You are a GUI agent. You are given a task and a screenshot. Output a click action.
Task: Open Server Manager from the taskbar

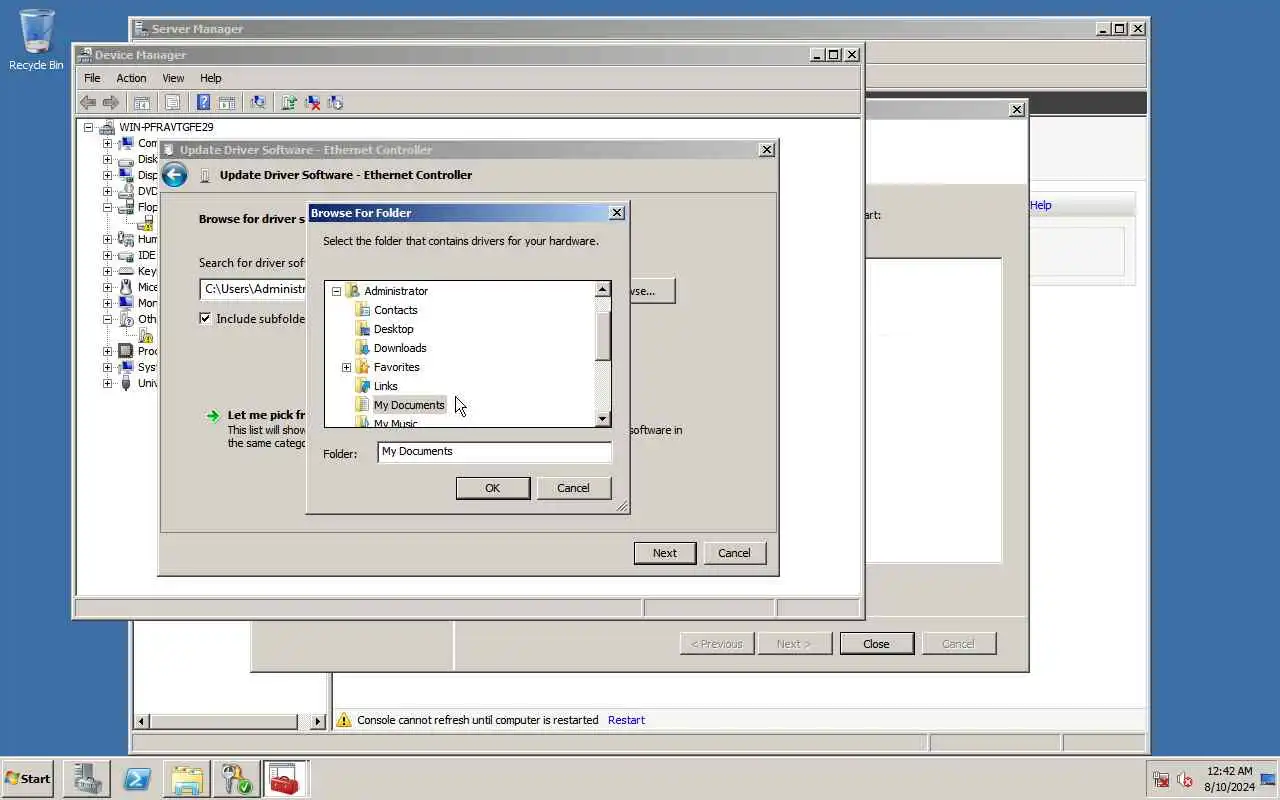[87, 779]
